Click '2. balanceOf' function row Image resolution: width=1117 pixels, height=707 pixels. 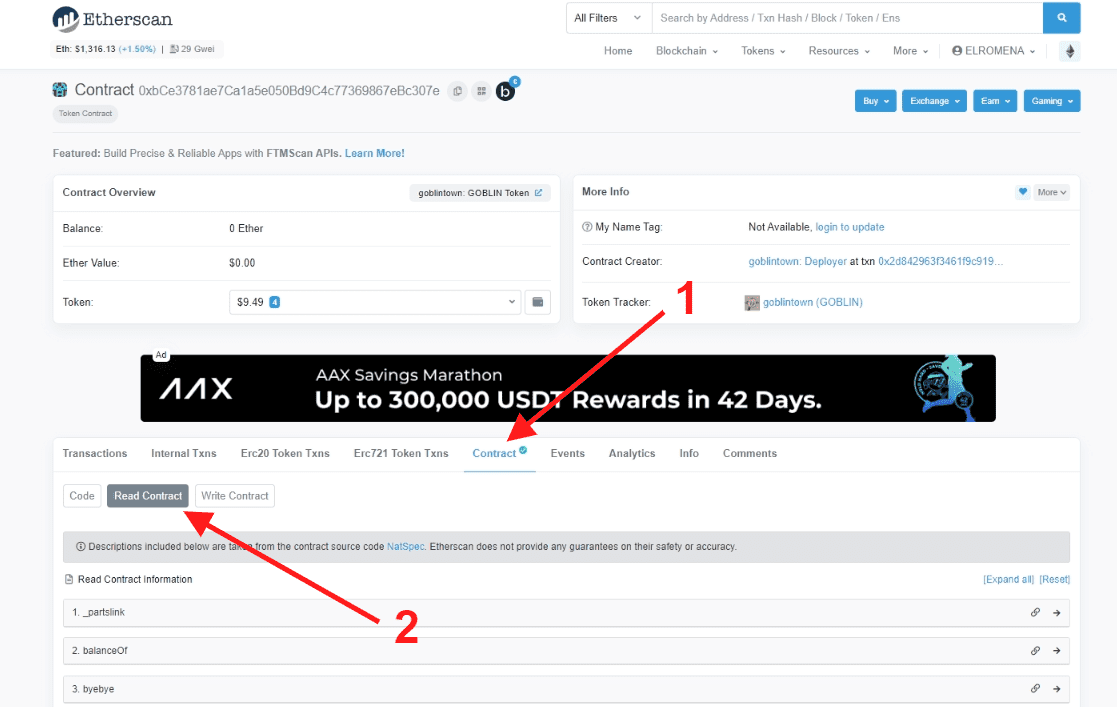[x=566, y=651]
